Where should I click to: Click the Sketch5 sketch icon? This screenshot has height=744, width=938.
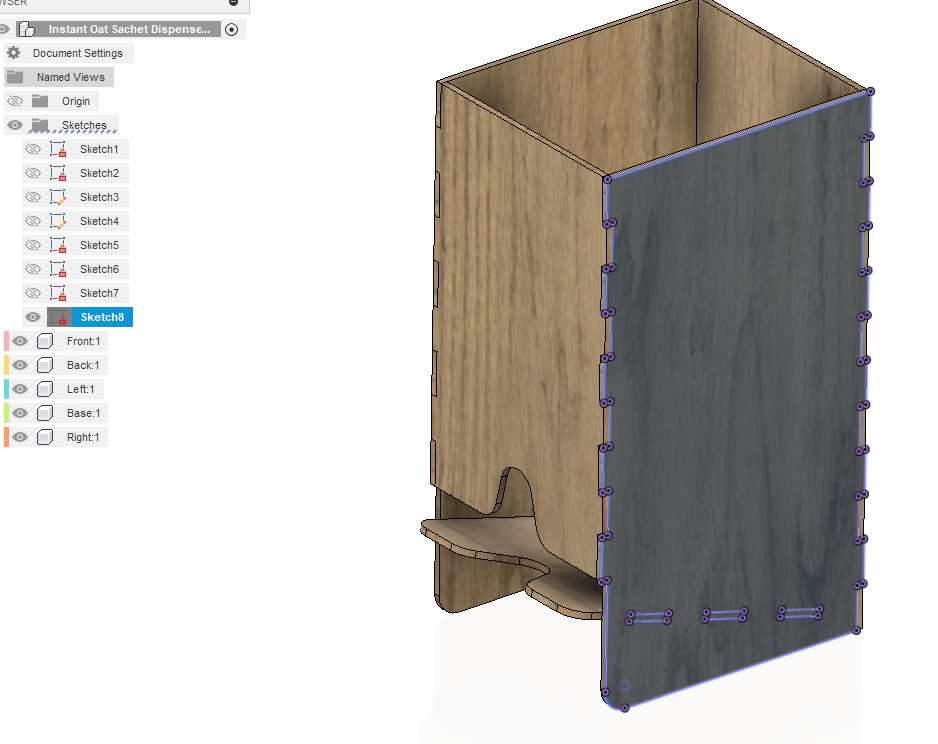(58, 245)
